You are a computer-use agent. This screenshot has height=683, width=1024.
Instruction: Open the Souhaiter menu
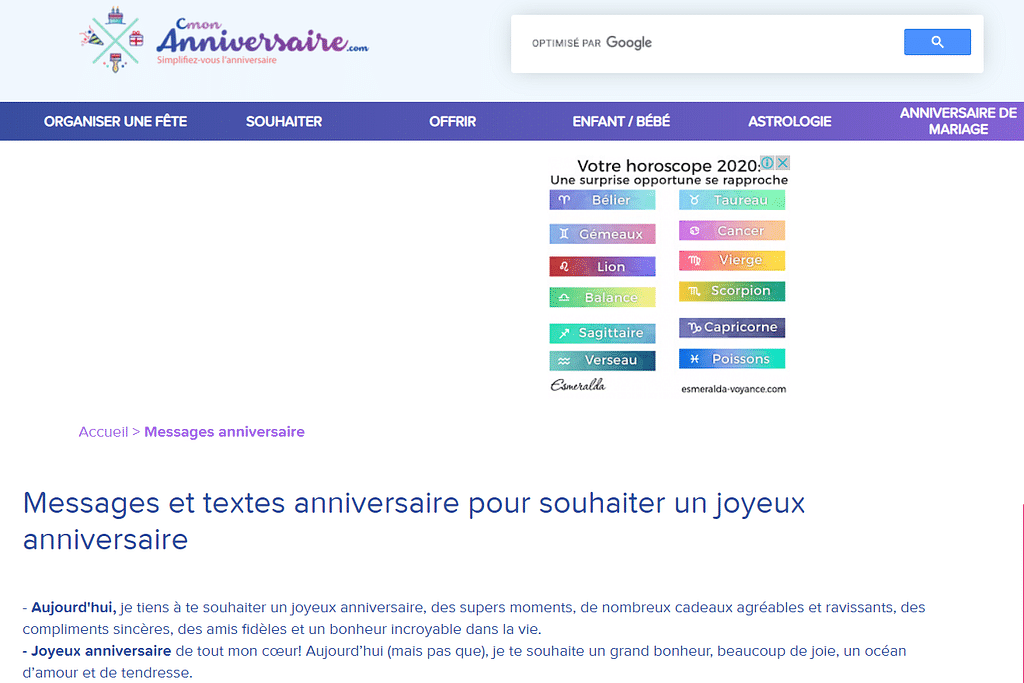pyautogui.click(x=284, y=121)
